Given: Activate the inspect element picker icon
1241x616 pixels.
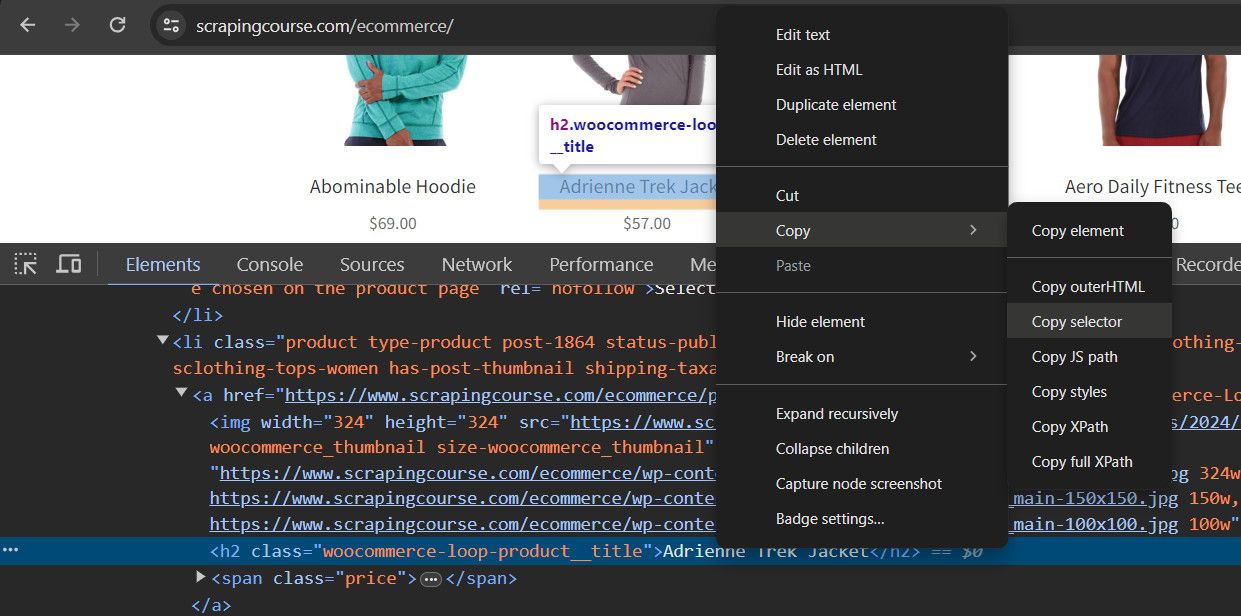Looking at the screenshot, I should point(26,264).
